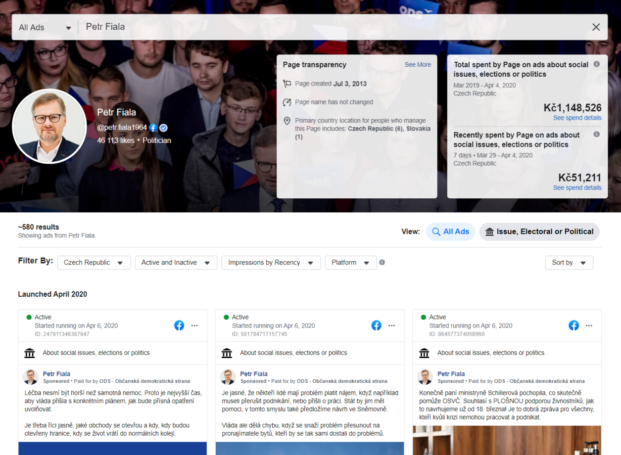Open Petr Fiala name link on the nájem ad
The height and width of the screenshot is (455, 621).
[253, 374]
